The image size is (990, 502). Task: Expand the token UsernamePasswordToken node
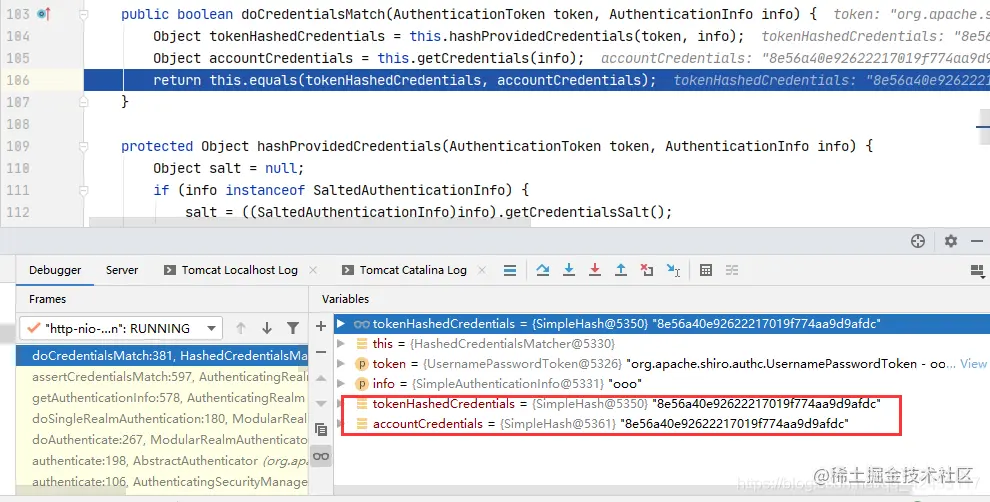pyautogui.click(x=341, y=364)
